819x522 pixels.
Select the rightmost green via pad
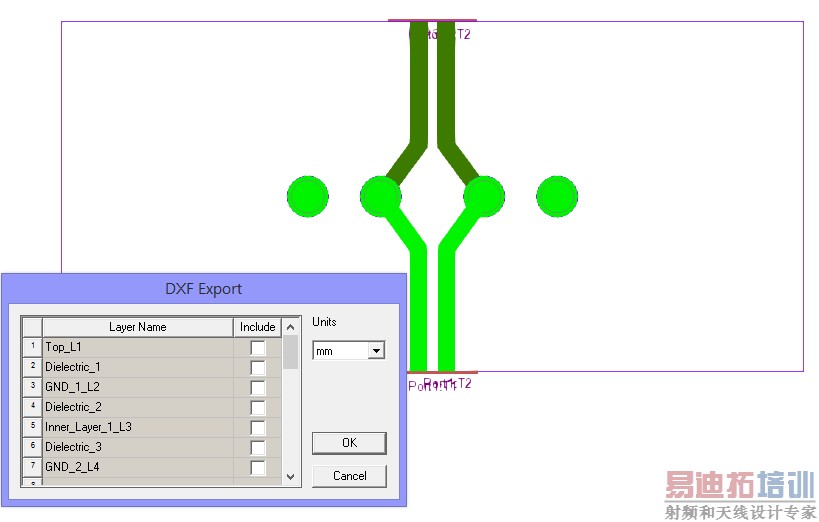point(557,196)
